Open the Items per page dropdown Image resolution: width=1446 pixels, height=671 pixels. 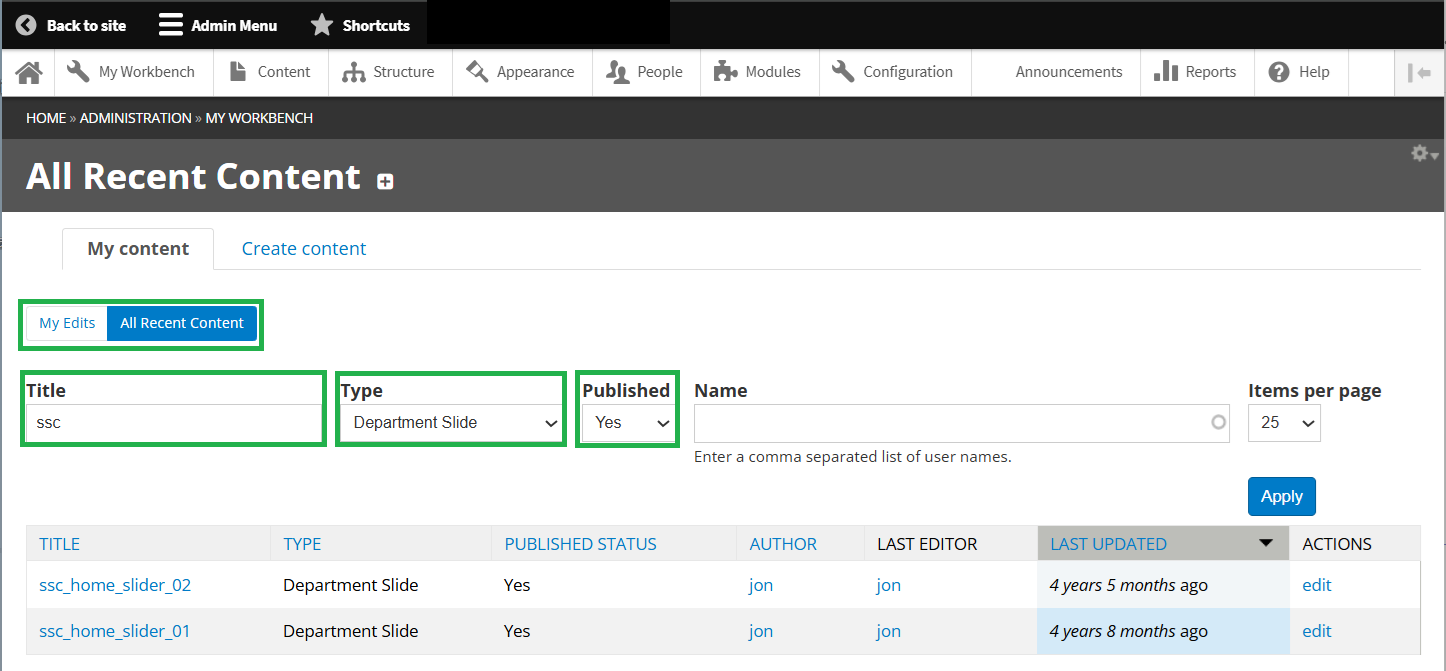[x=1284, y=423]
